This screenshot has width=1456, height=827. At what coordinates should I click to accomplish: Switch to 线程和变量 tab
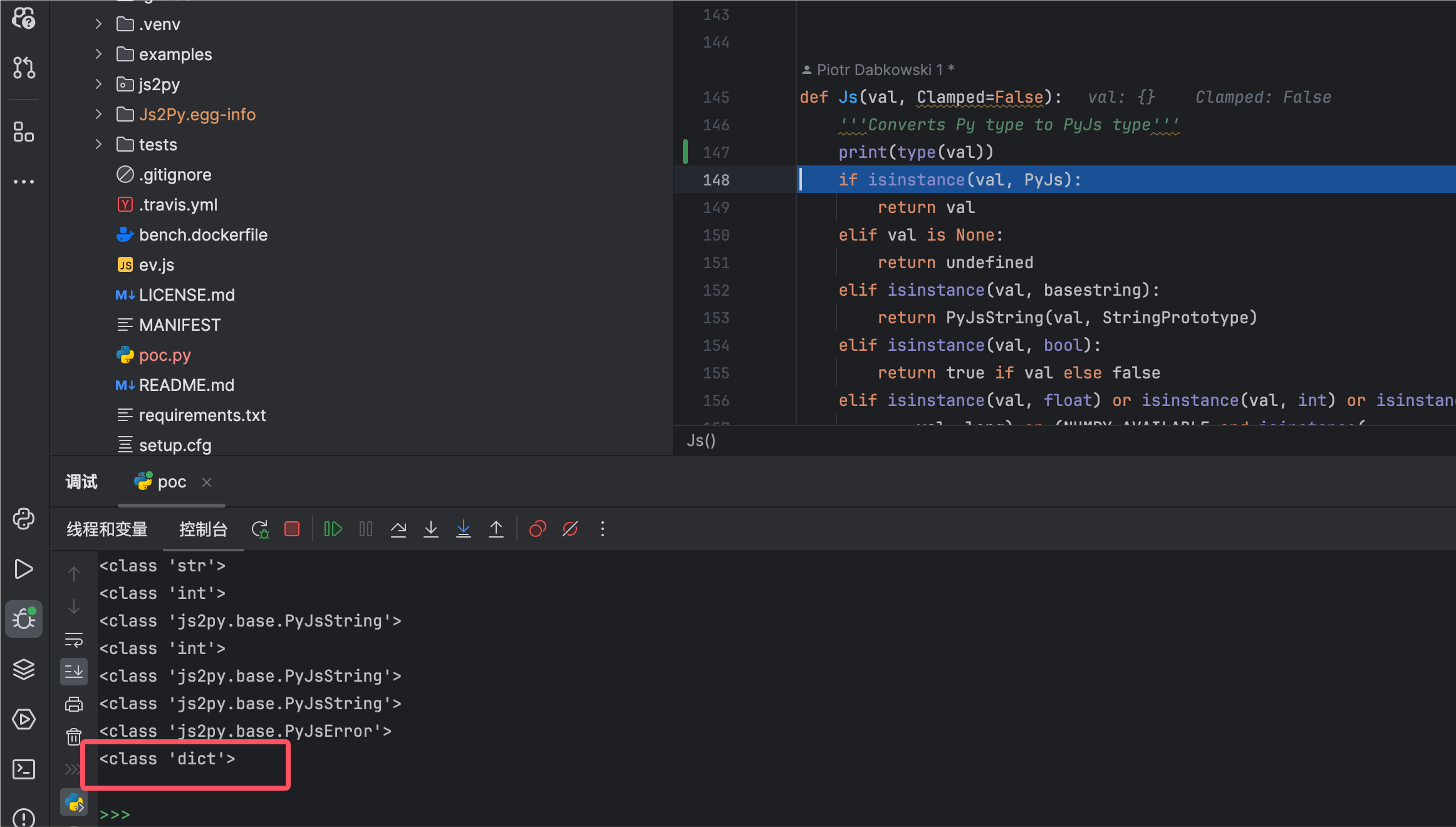point(107,529)
